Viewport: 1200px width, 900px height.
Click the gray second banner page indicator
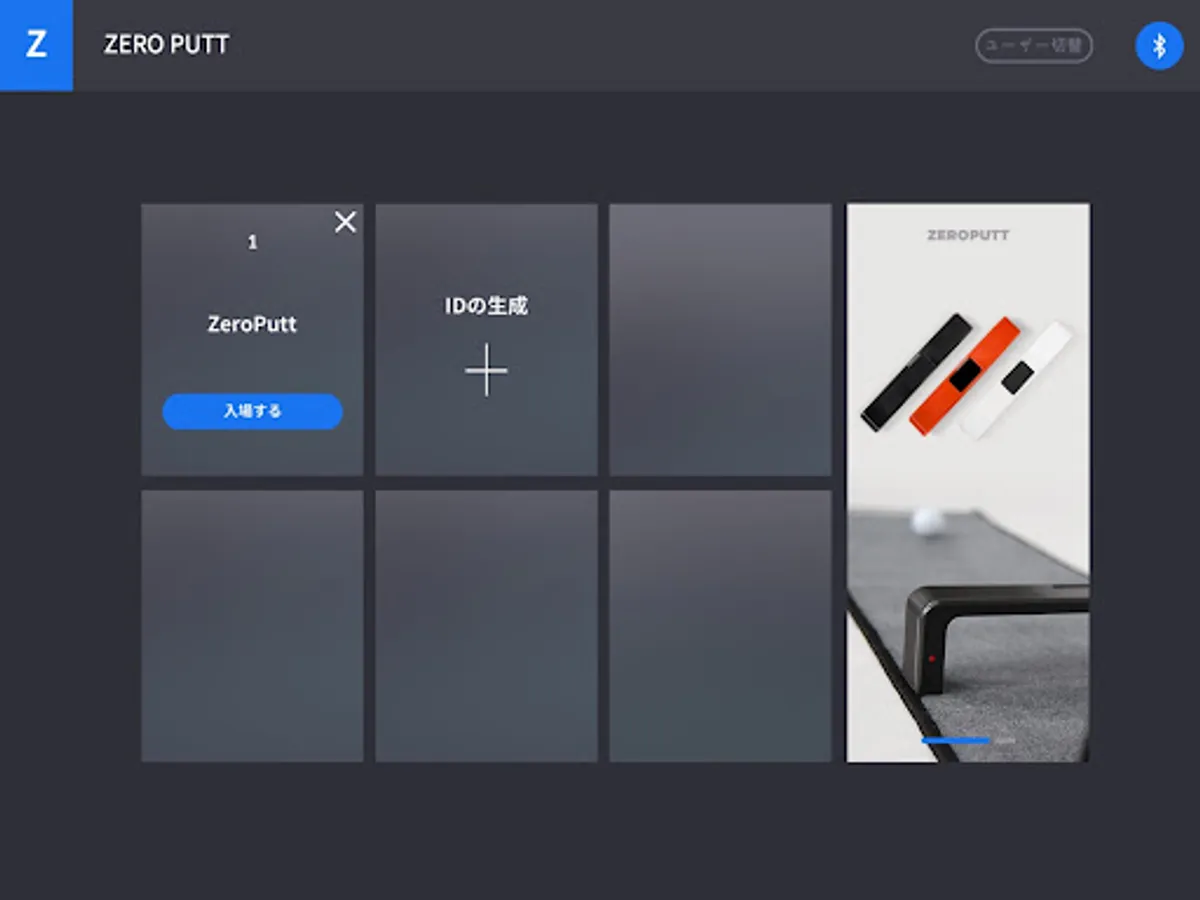pyautogui.click(x=1004, y=740)
